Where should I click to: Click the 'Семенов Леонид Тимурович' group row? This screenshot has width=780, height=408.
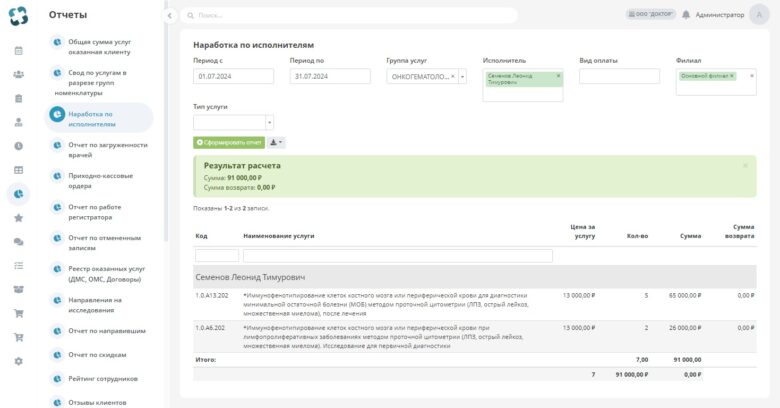(475, 277)
